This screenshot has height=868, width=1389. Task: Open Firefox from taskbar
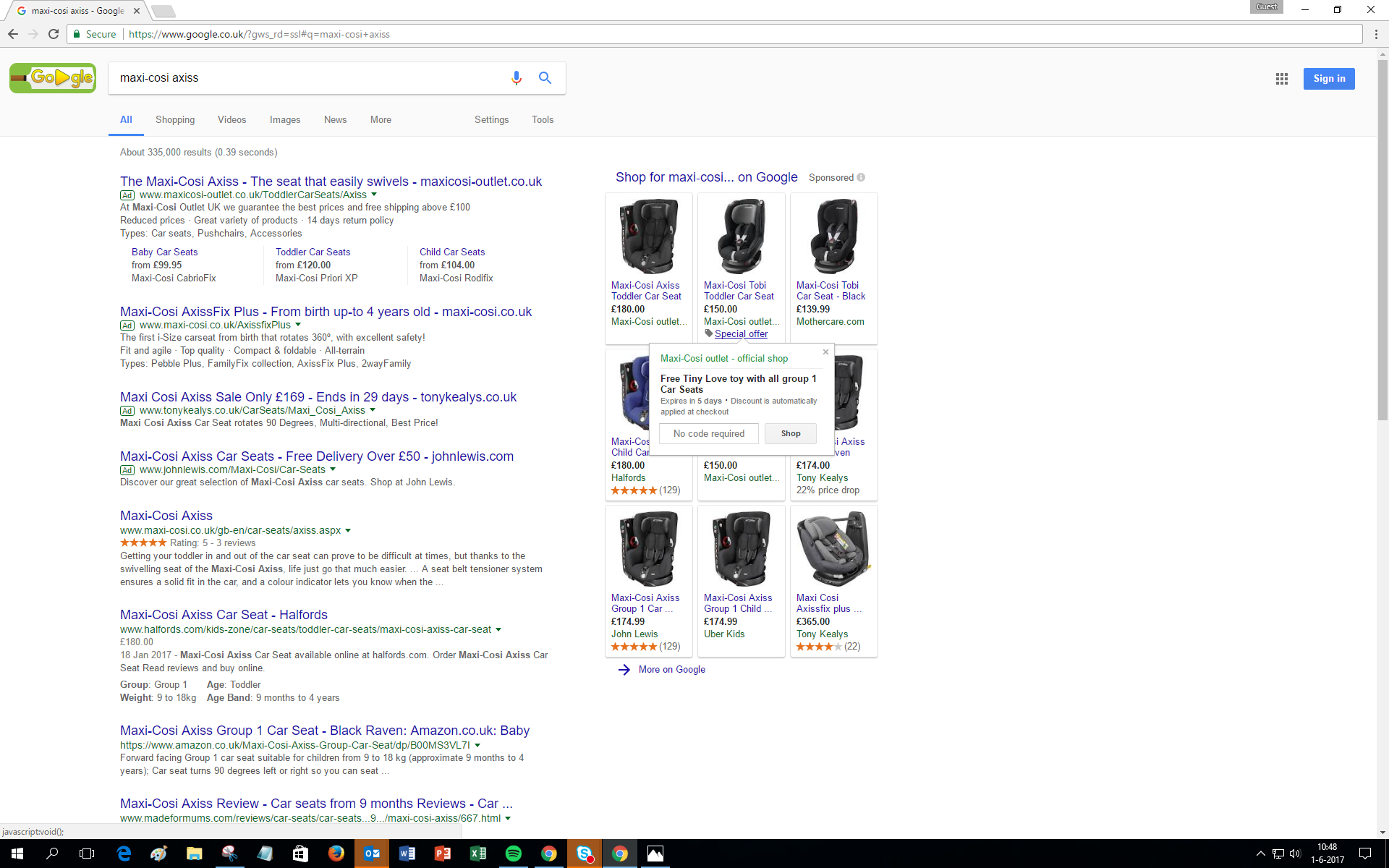coord(336,854)
